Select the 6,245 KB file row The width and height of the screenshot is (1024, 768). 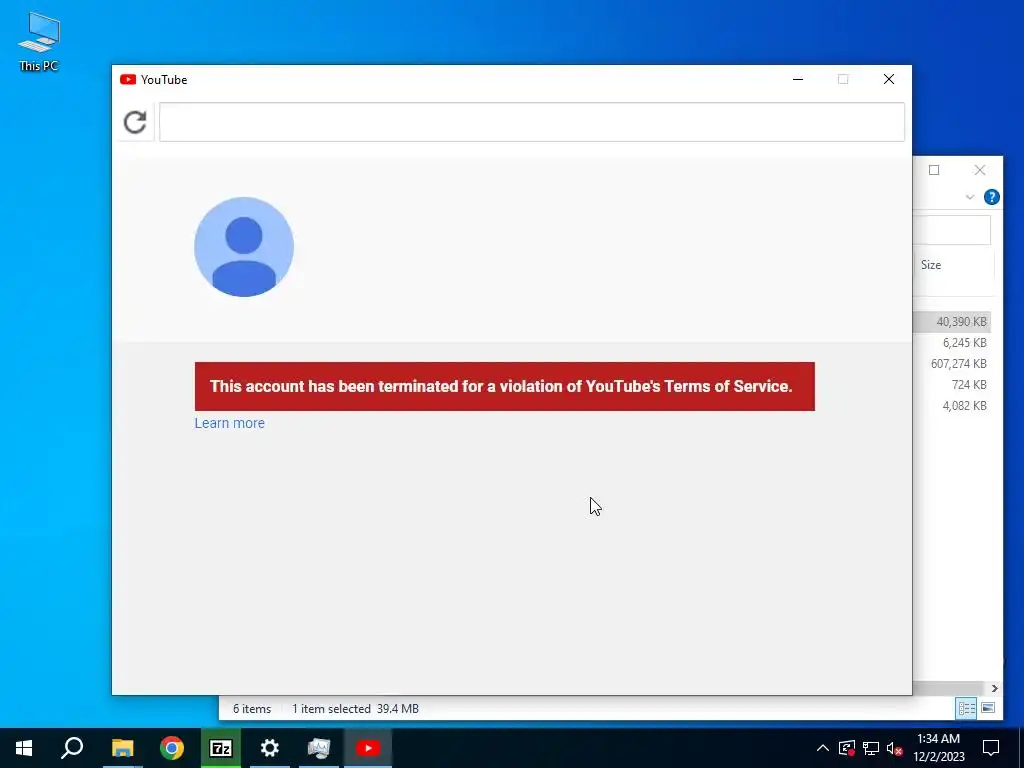click(952, 343)
